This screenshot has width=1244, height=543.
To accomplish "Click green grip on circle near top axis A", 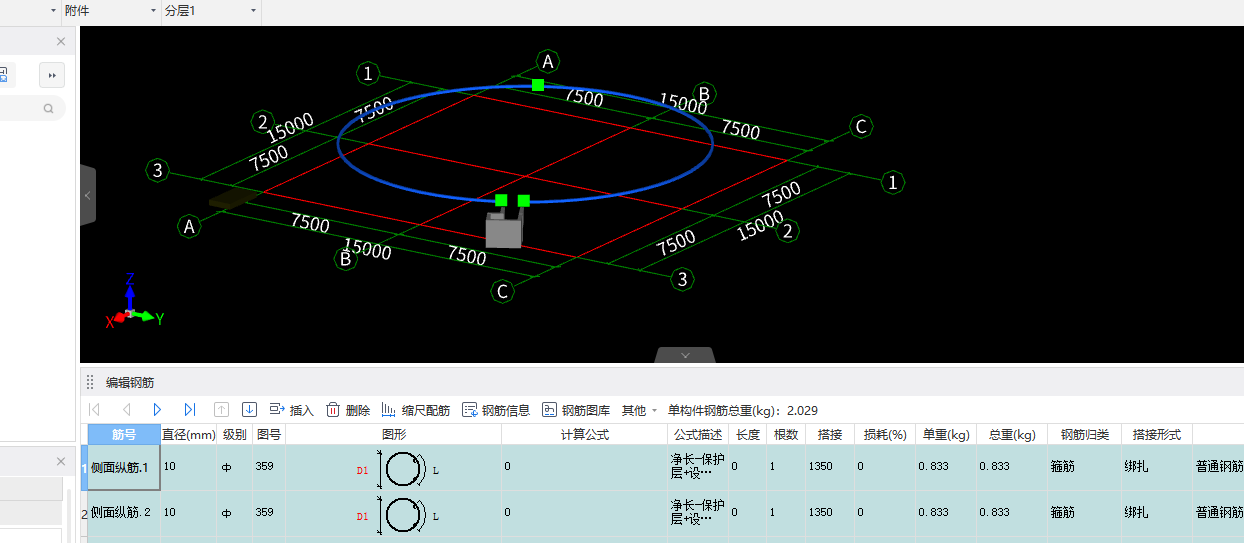I will click(x=538, y=85).
